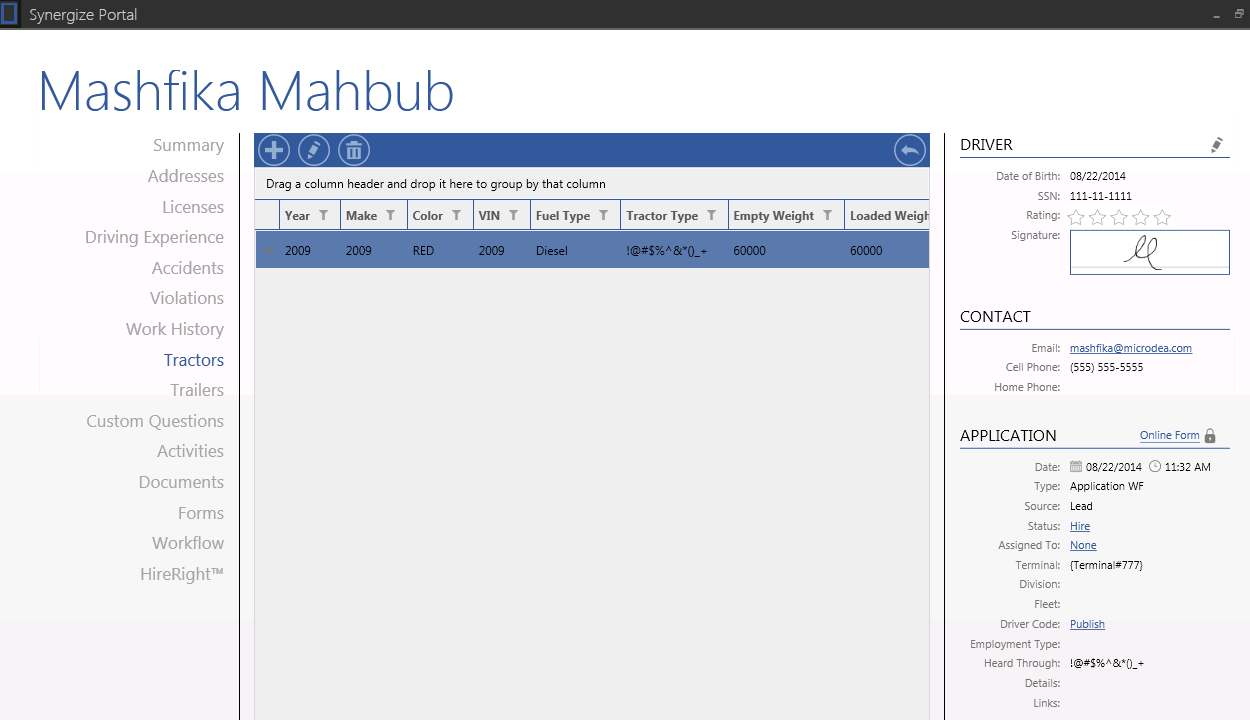1250x720 pixels.
Task: Open the mashfika@microdea.com email link
Action: coord(1130,348)
